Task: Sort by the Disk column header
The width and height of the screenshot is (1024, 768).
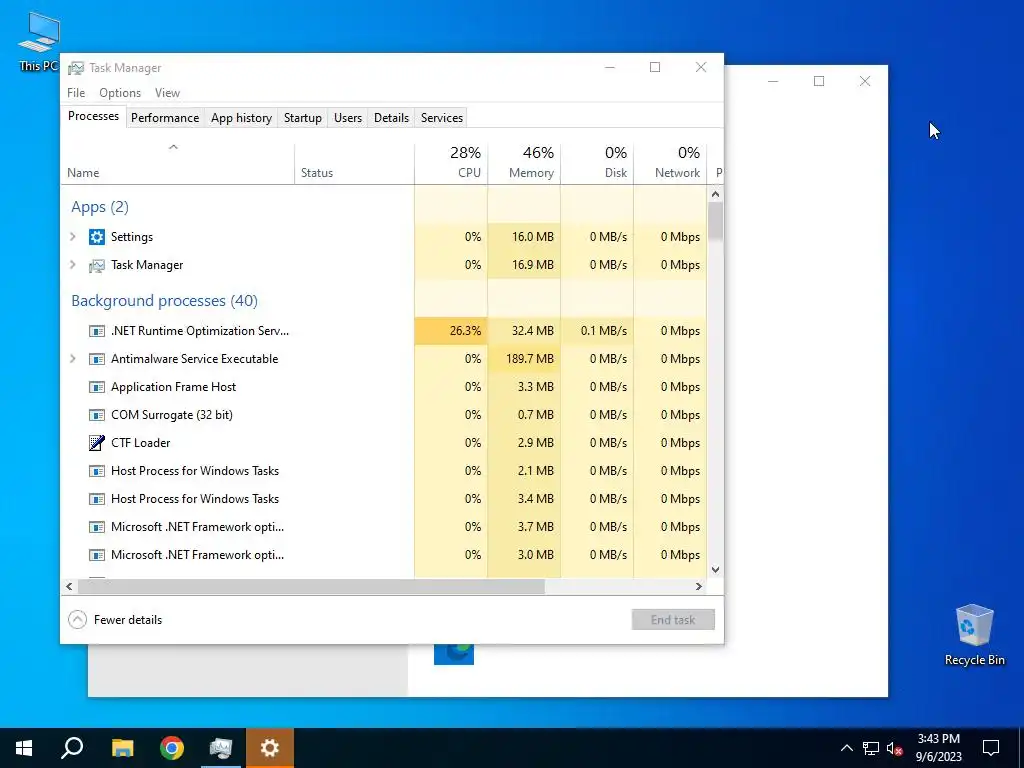Action: pos(598,163)
